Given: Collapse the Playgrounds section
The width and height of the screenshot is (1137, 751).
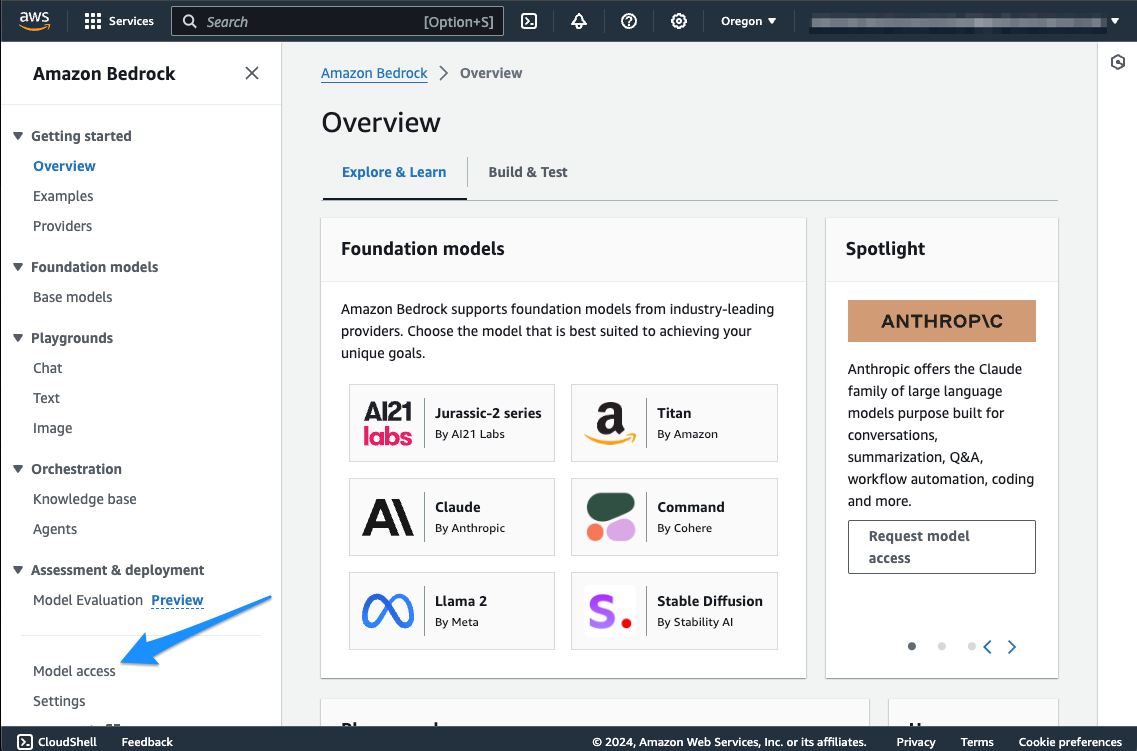Looking at the screenshot, I should point(18,338).
